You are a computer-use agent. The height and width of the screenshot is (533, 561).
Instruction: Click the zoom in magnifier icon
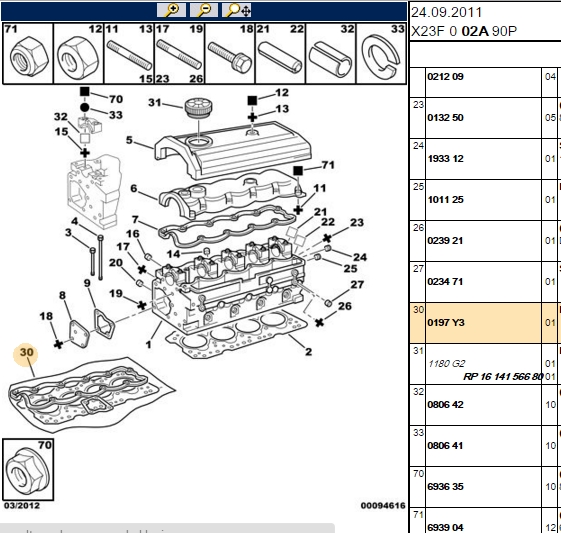click(x=171, y=10)
